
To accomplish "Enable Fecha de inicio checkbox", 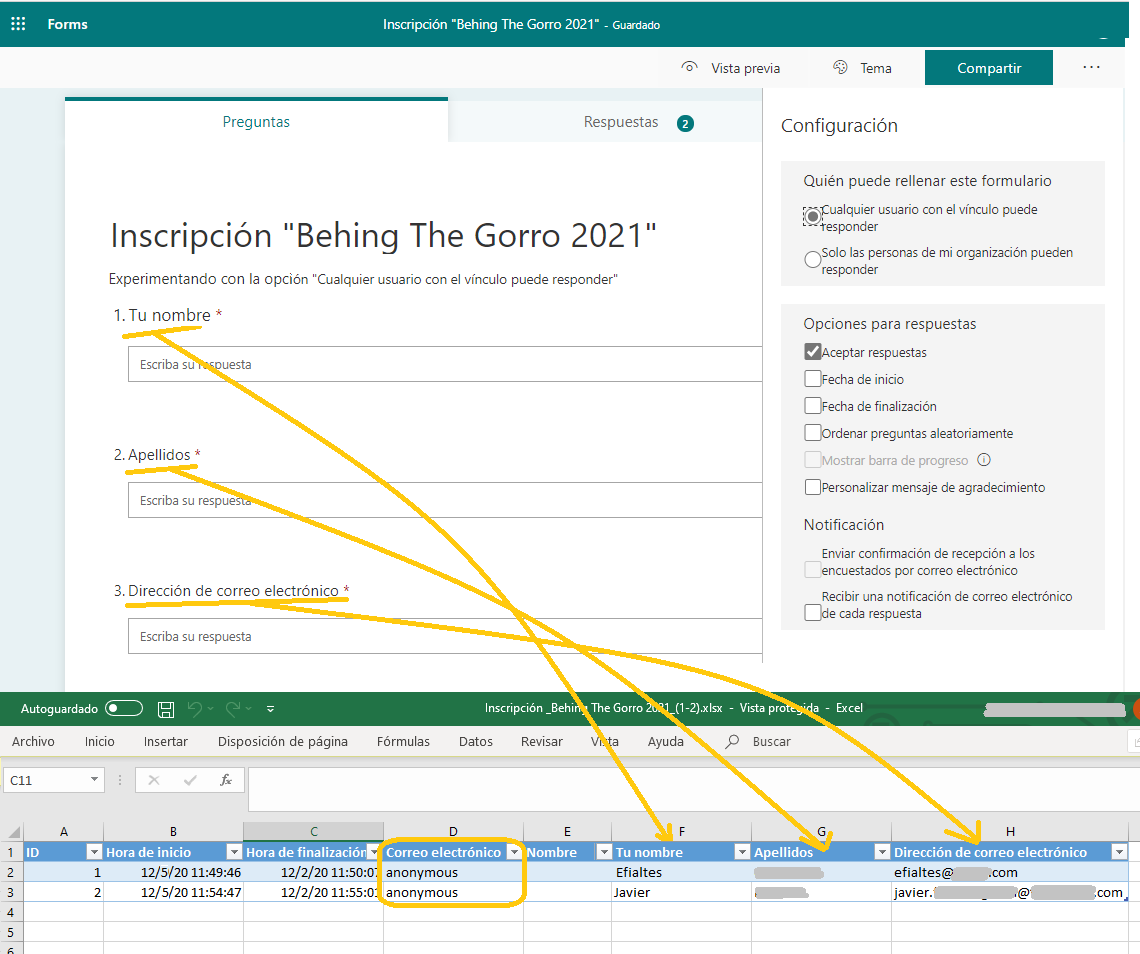I will click(813, 379).
